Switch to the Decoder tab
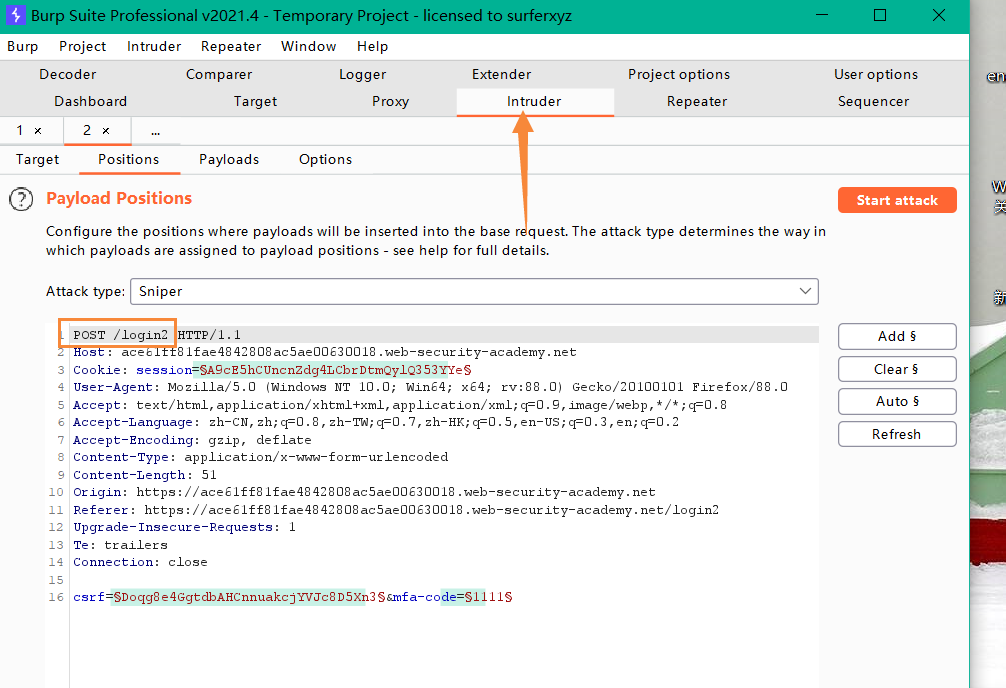The width and height of the screenshot is (1006, 688). click(x=67, y=74)
